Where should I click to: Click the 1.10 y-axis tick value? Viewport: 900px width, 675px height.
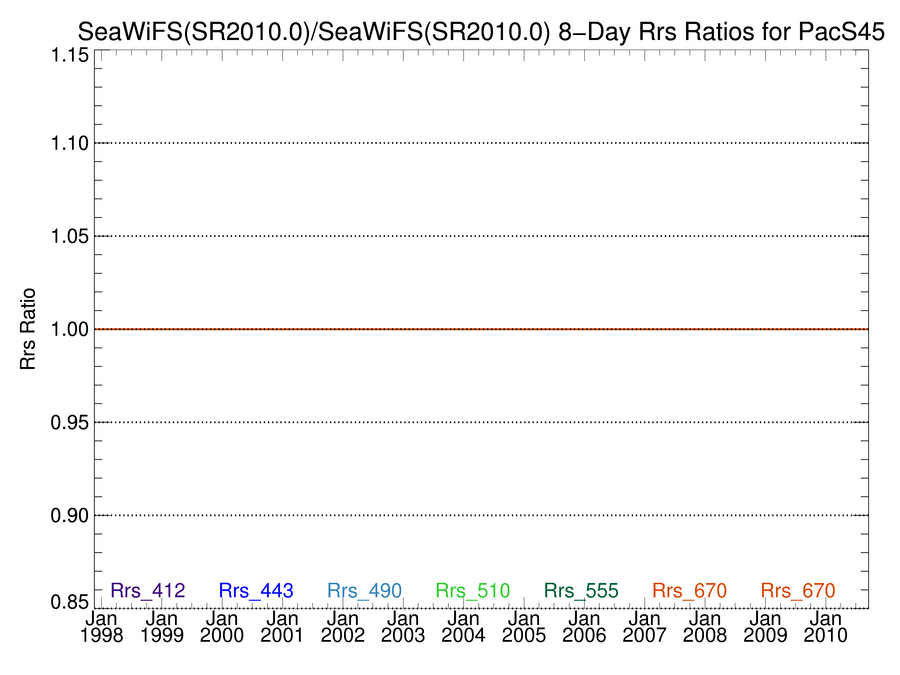pos(69,143)
